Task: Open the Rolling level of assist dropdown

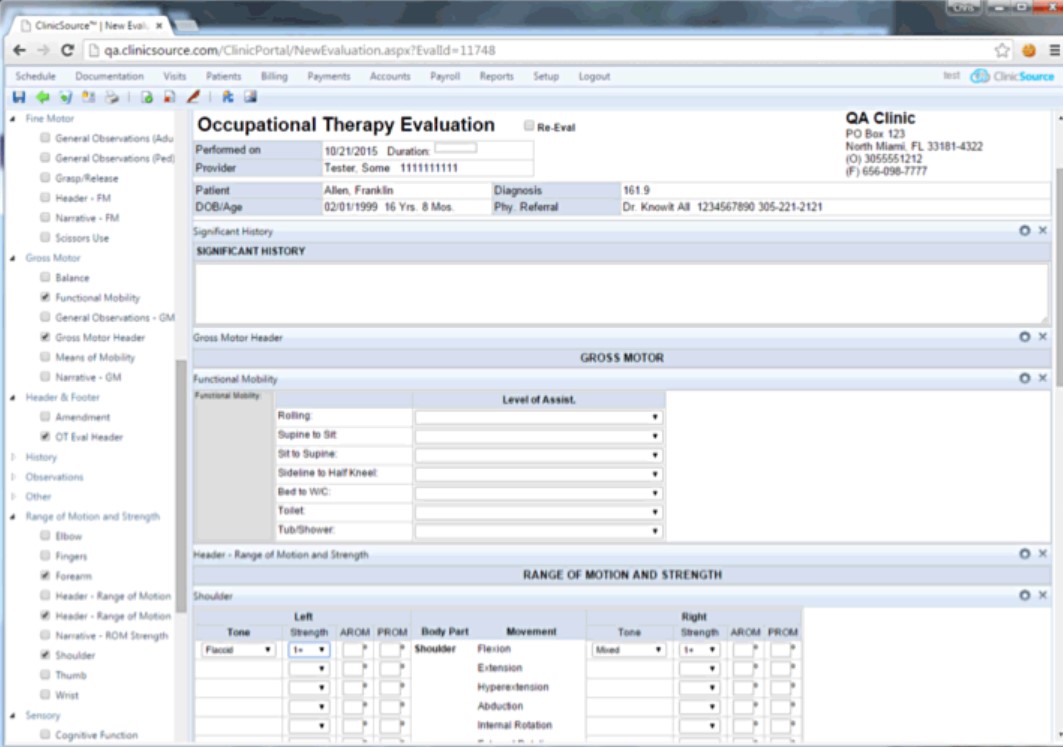Action: tap(538, 417)
